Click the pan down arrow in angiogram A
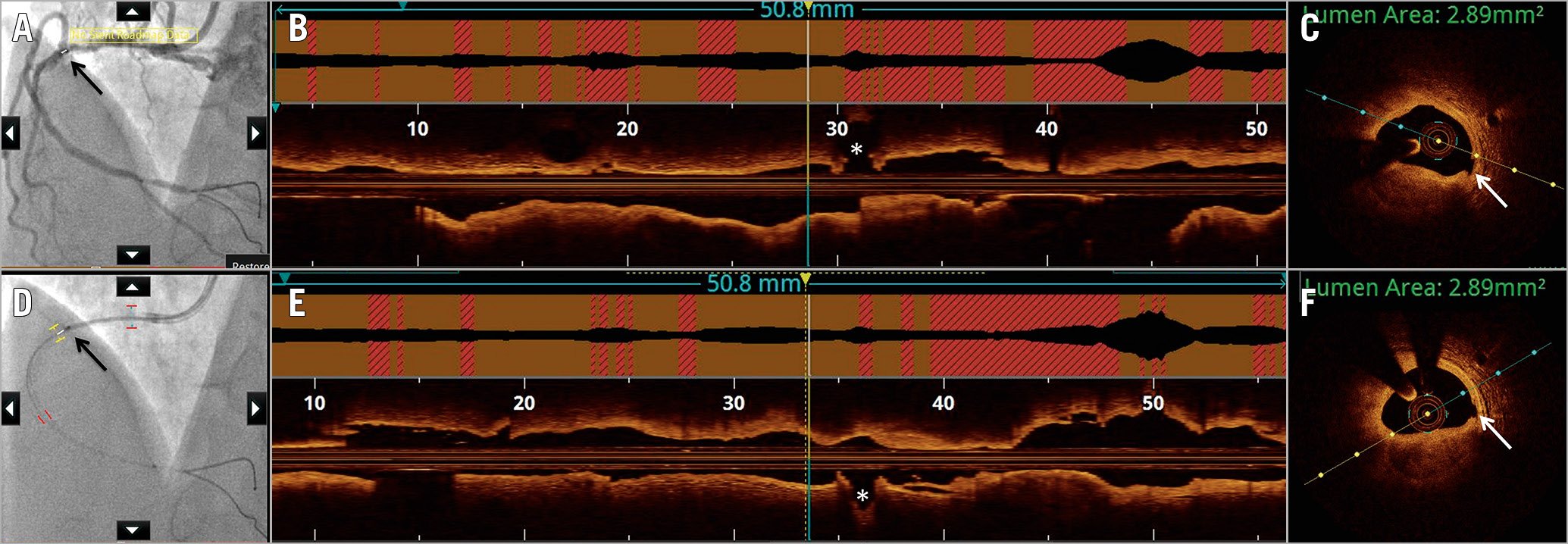 [x=133, y=255]
